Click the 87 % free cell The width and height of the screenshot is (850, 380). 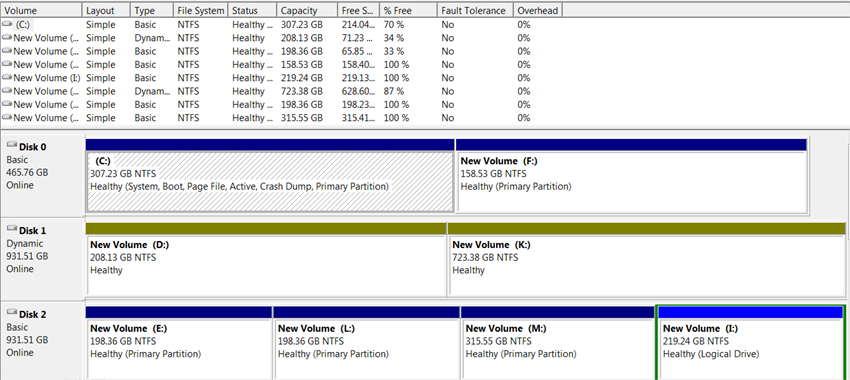coord(394,91)
